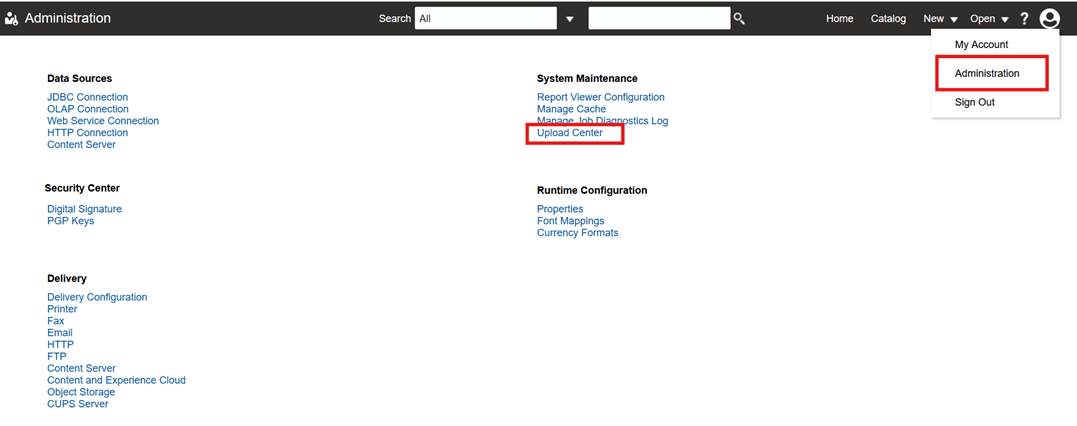Open OLAP Connection link

tap(88, 109)
